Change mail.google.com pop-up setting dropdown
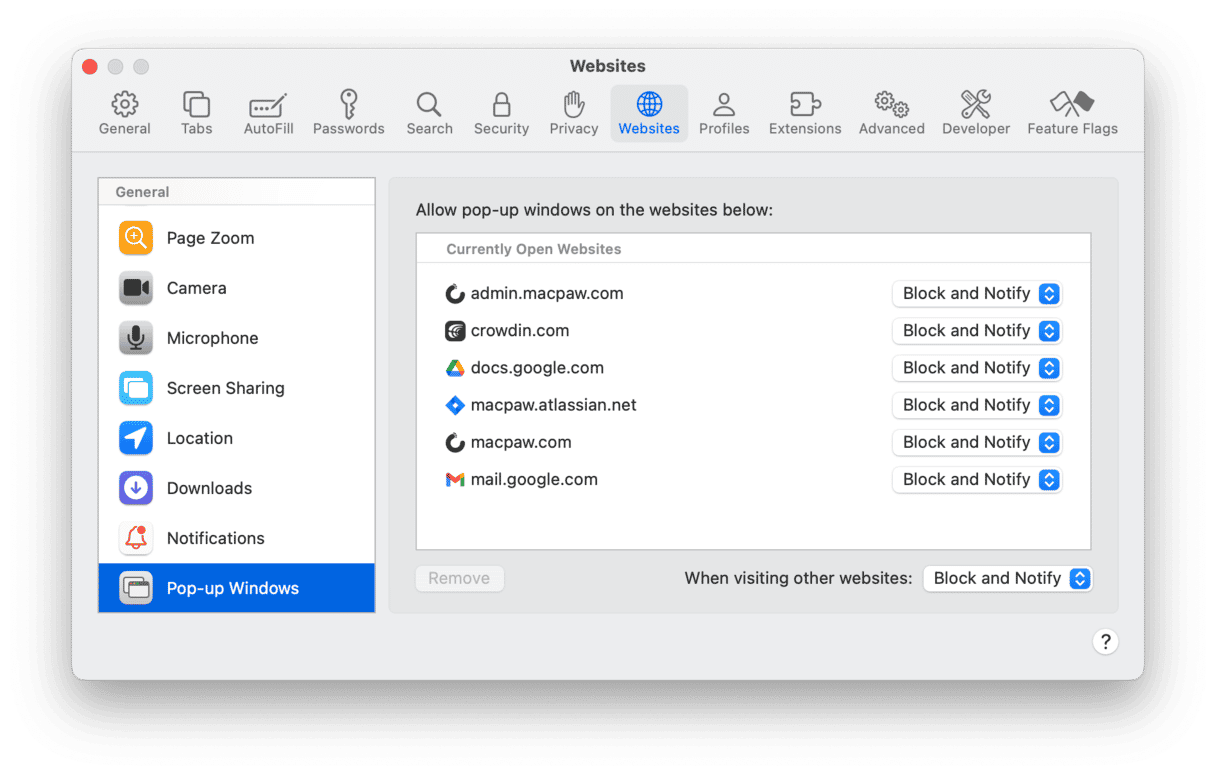1216x775 pixels. pos(976,480)
